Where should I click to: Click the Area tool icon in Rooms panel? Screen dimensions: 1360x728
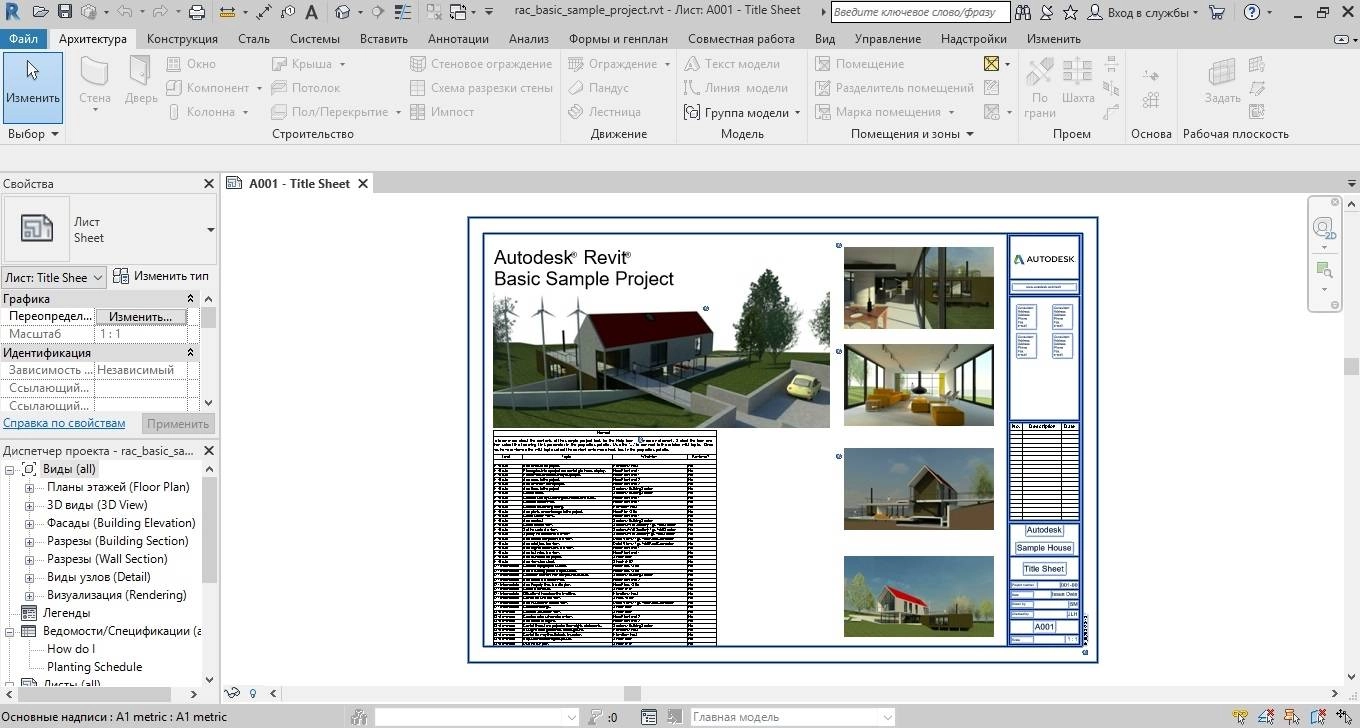(x=991, y=63)
